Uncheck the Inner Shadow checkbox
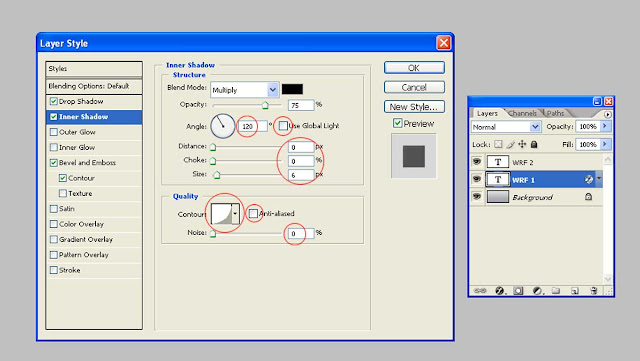Image resolution: width=640 pixels, height=361 pixels. [x=53, y=117]
